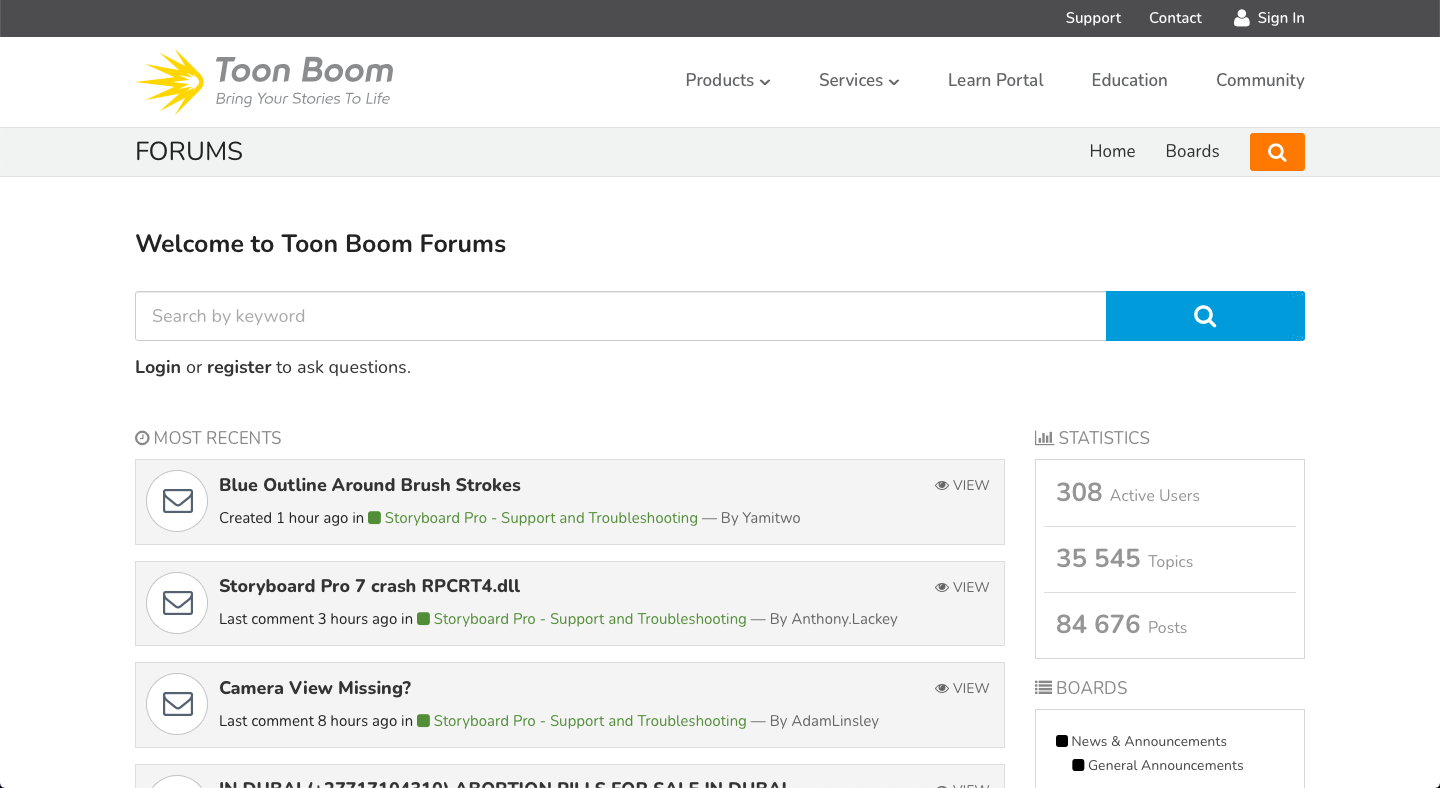Click envelope icon for Blue Outline topic

tap(177, 501)
